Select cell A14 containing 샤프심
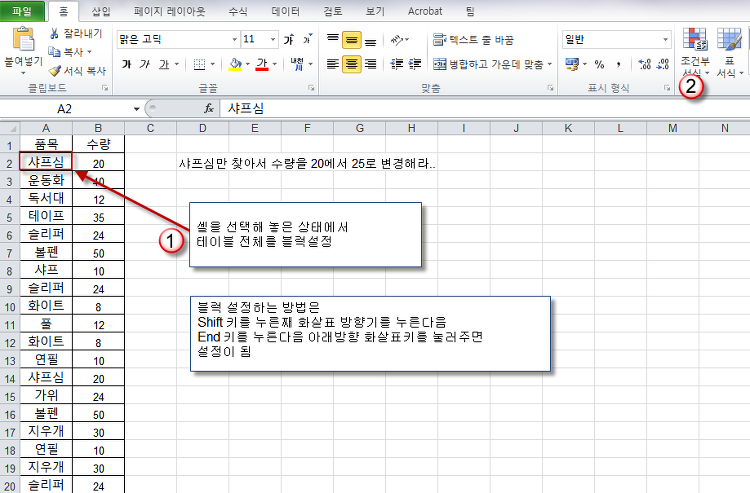Viewport: 750px width, 493px height. pyautogui.click(x=46, y=378)
